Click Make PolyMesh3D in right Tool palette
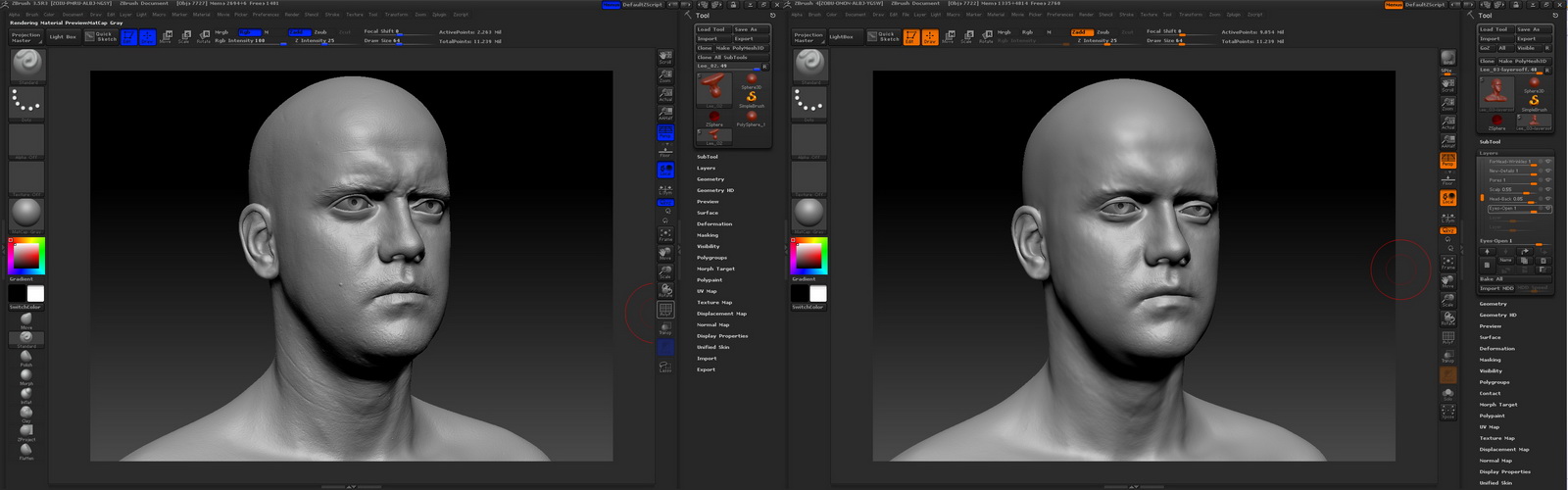 (1523, 61)
